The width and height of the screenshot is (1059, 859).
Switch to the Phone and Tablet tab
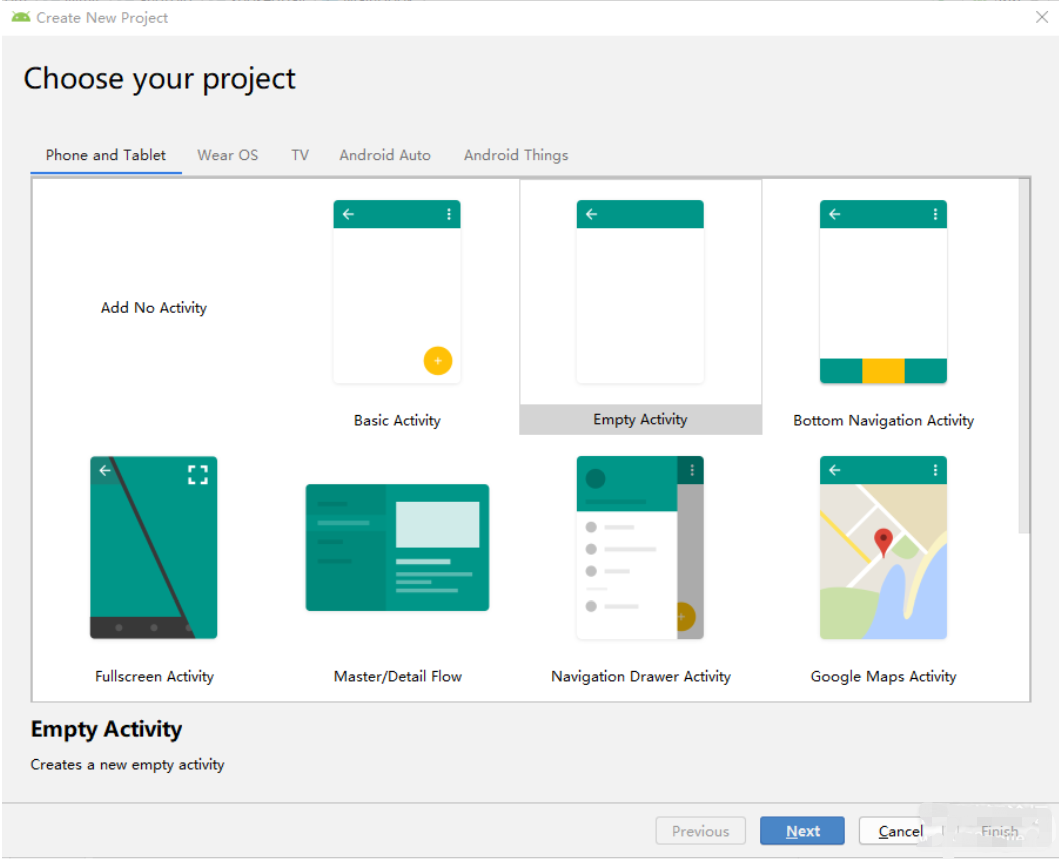pyautogui.click(x=106, y=155)
